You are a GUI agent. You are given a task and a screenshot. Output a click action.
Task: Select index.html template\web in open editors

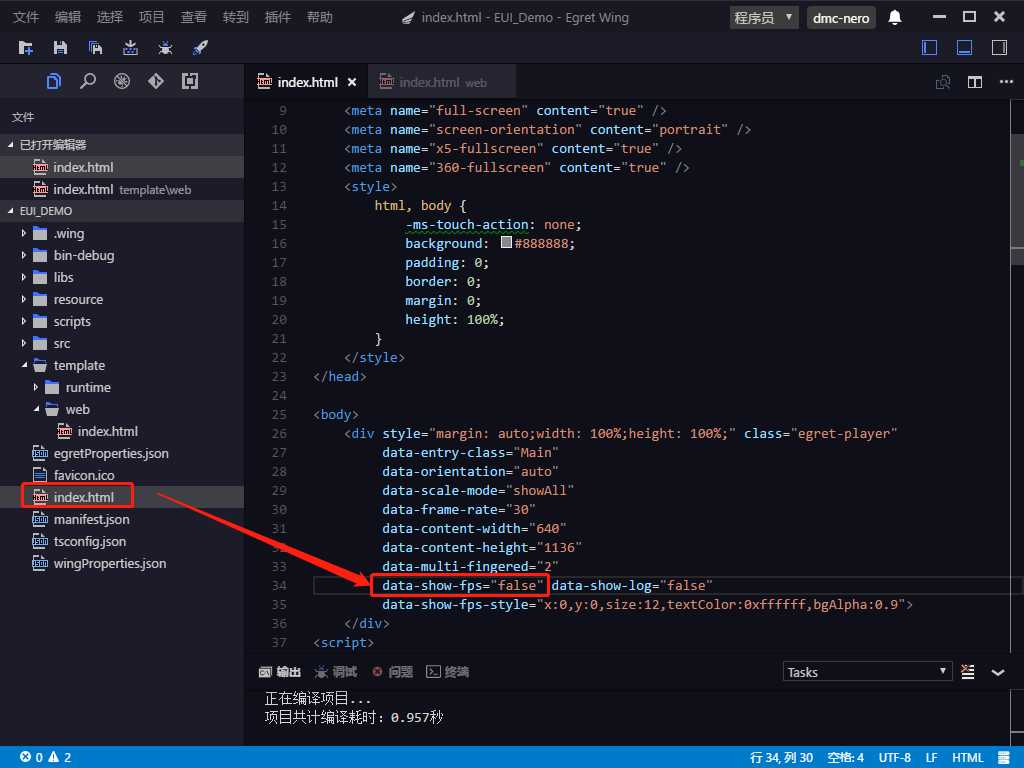(121, 189)
